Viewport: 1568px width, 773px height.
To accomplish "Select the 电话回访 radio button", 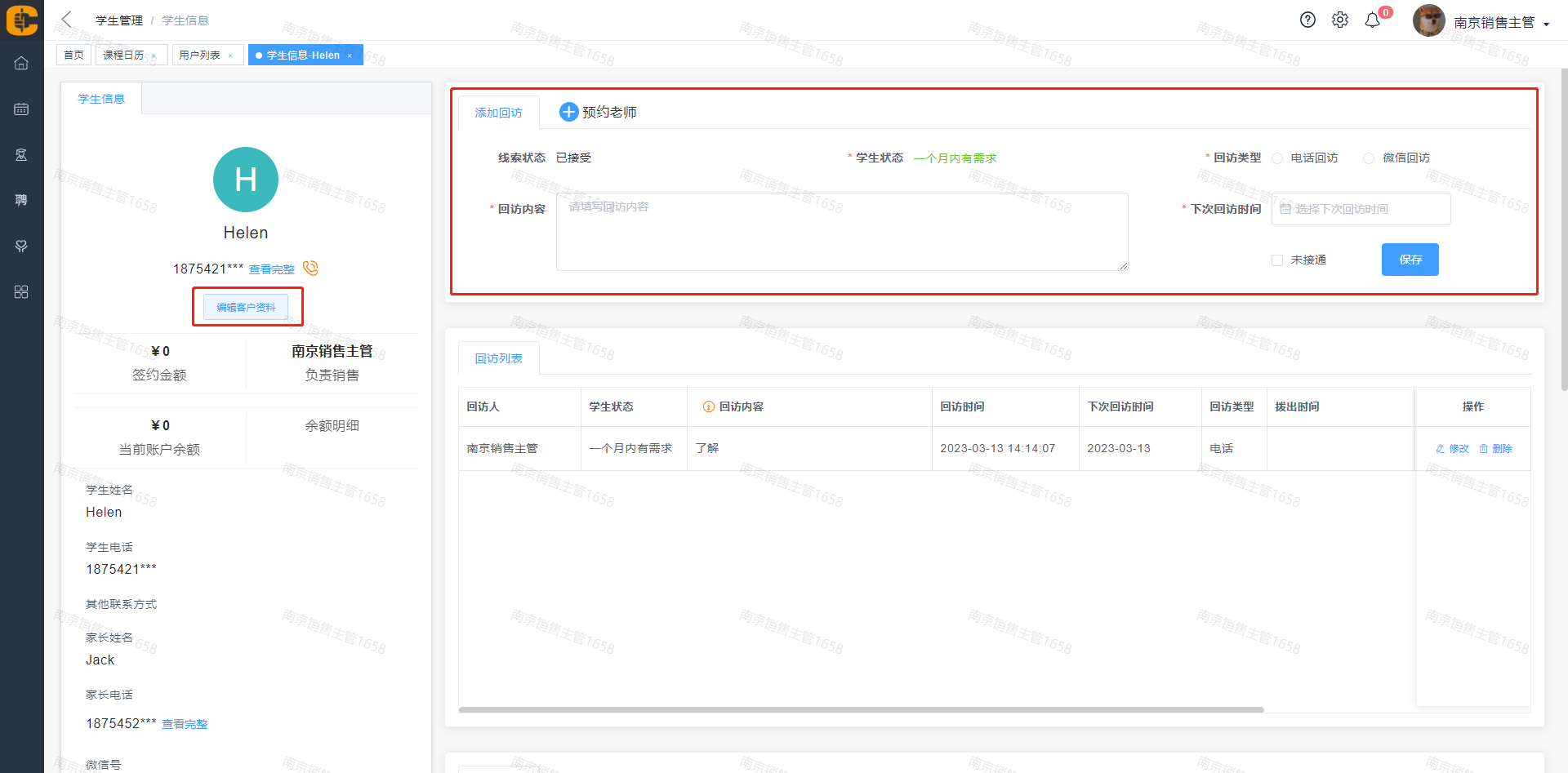I will [1278, 158].
